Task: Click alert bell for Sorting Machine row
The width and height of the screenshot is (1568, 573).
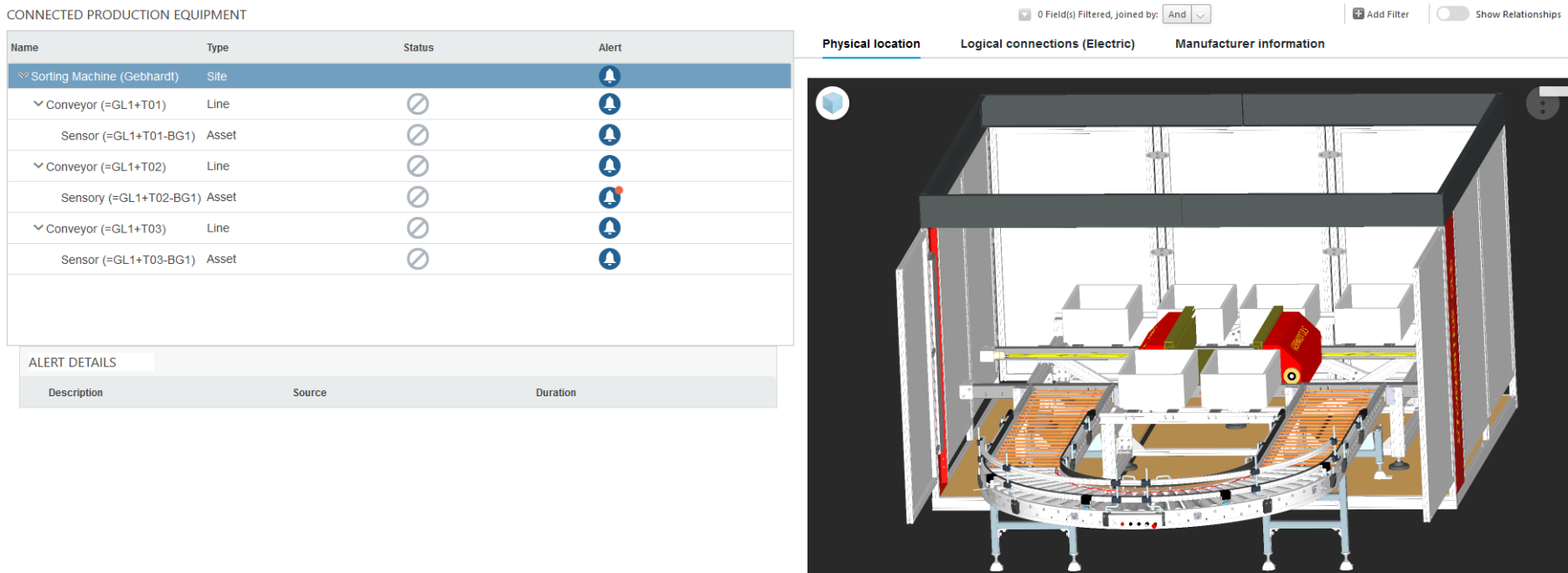Action: [x=610, y=76]
